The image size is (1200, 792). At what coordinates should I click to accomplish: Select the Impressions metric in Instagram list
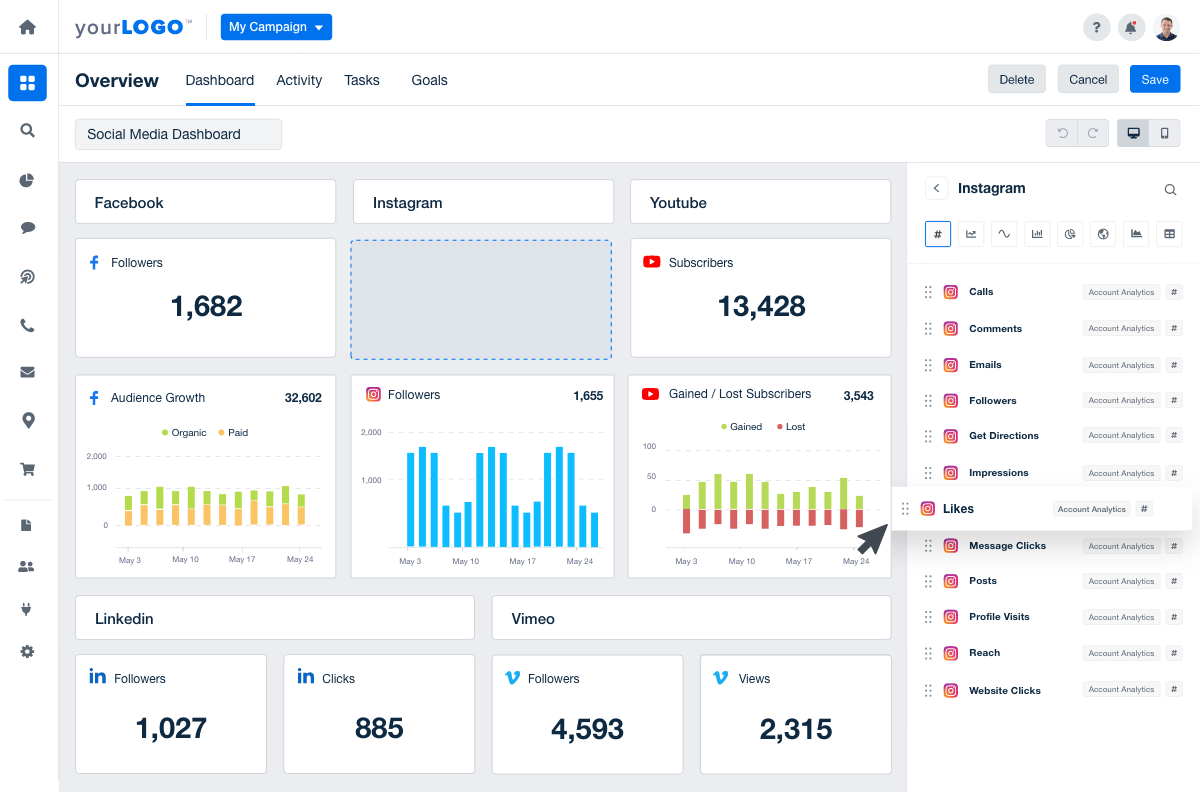point(1051,473)
